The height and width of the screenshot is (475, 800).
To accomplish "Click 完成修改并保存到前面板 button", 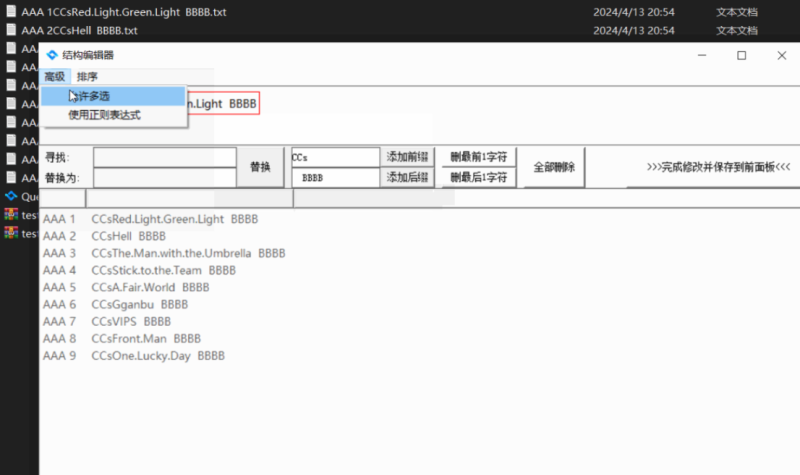I will [718, 167].
